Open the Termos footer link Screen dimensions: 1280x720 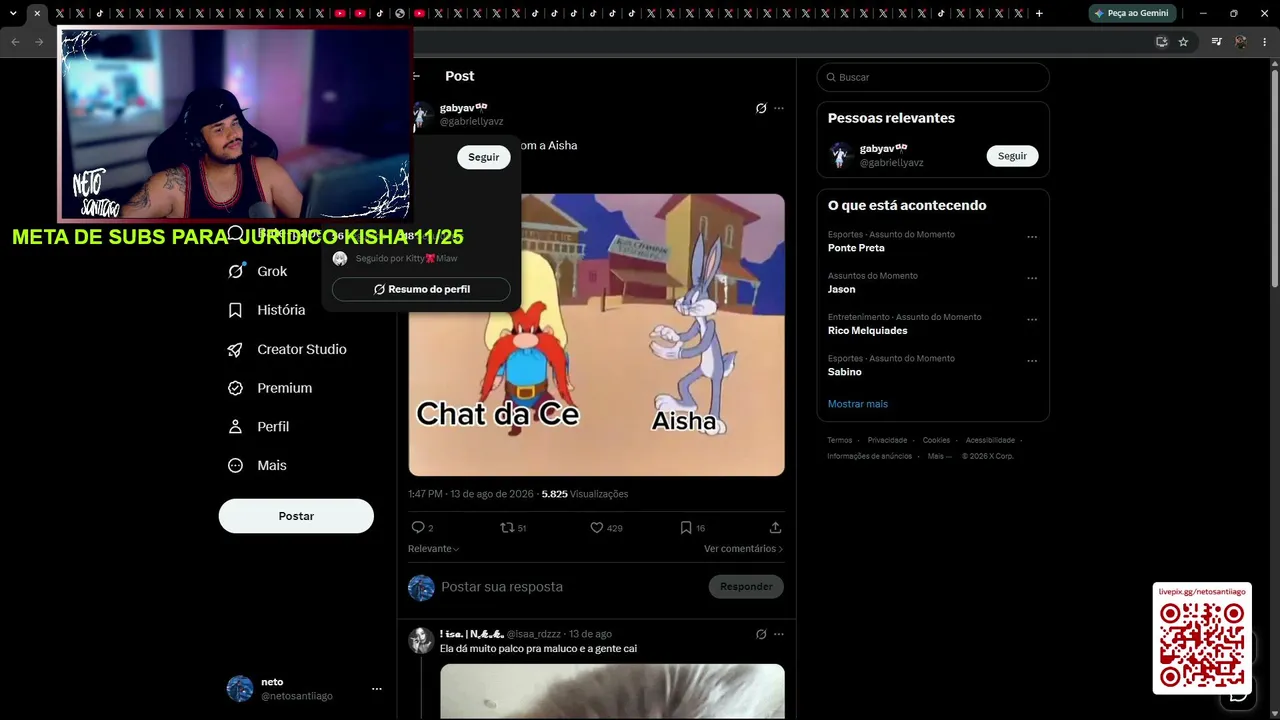click(840, 440)
